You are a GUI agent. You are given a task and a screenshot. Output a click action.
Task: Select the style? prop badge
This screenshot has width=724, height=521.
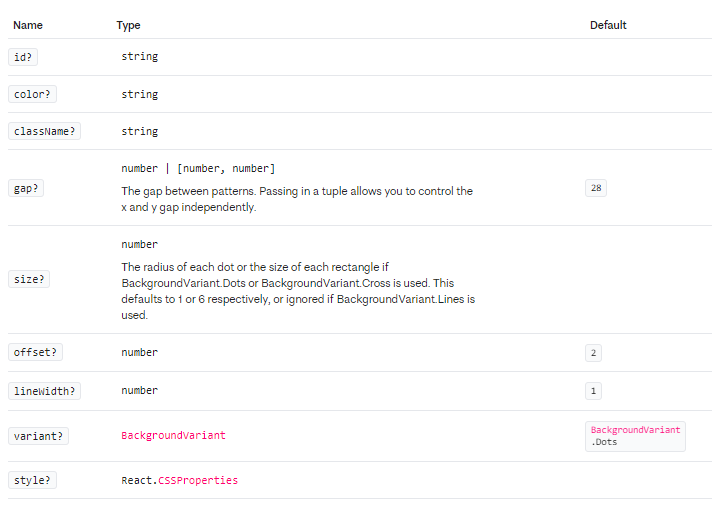point(32,480)
